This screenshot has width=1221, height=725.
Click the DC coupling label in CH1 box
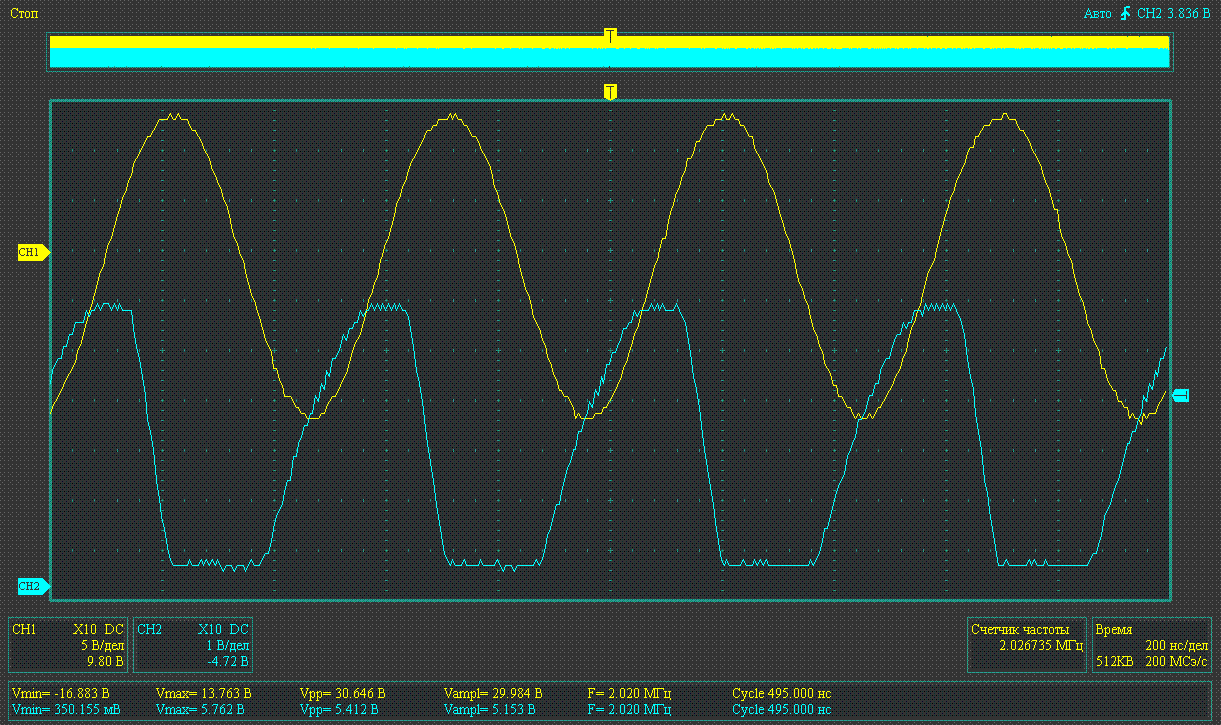(x=115, y=630)
